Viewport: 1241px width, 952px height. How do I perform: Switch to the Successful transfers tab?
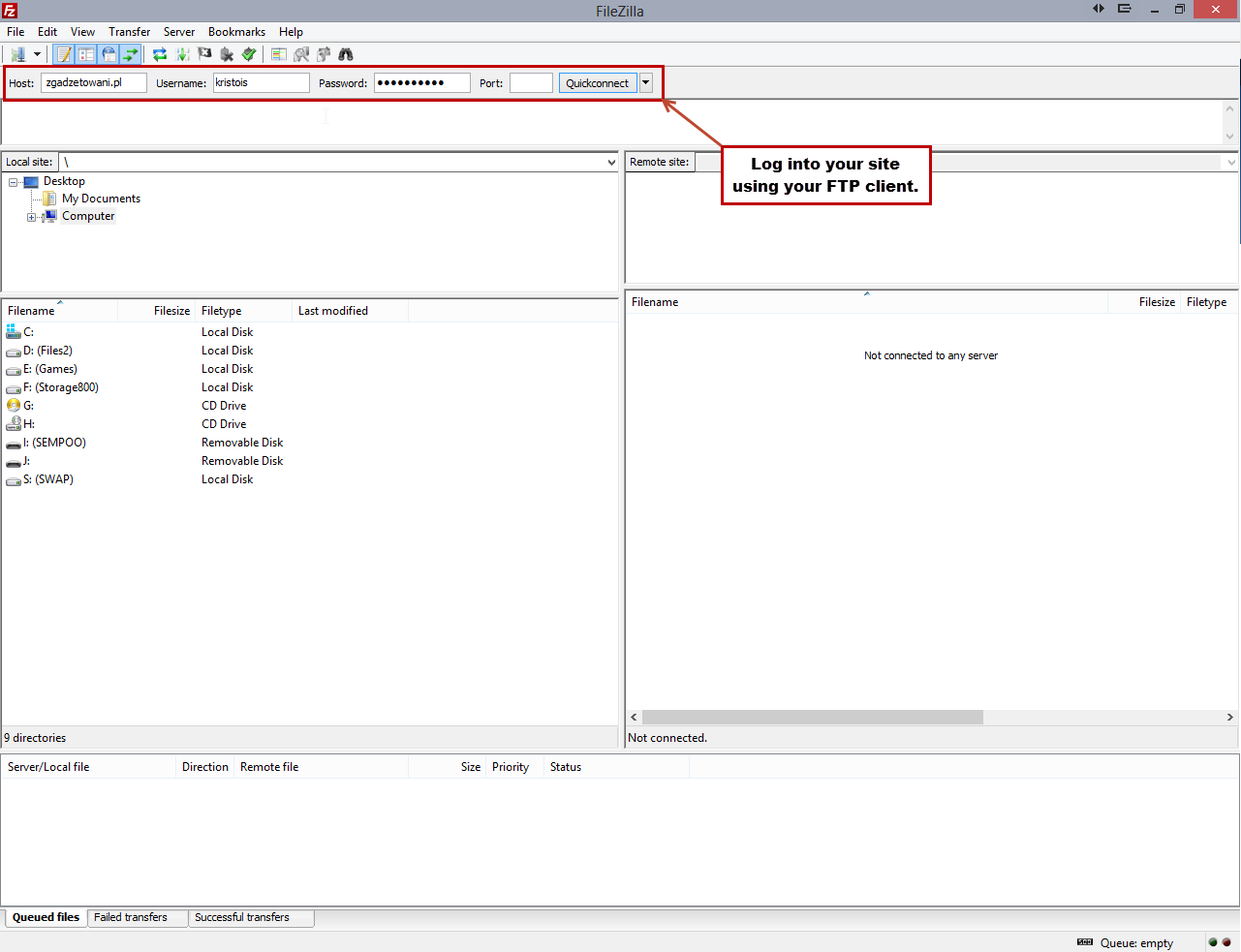(x=252, y=917)
